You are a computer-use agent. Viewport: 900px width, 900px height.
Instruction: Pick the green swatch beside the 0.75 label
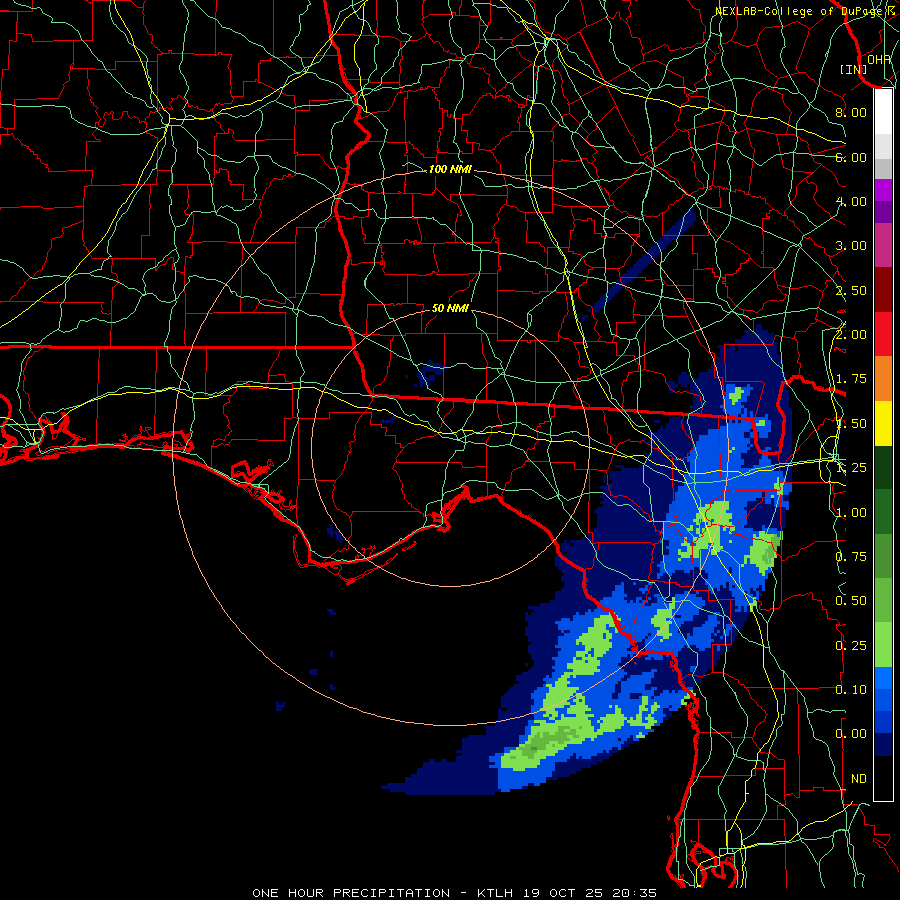[883, 556]
